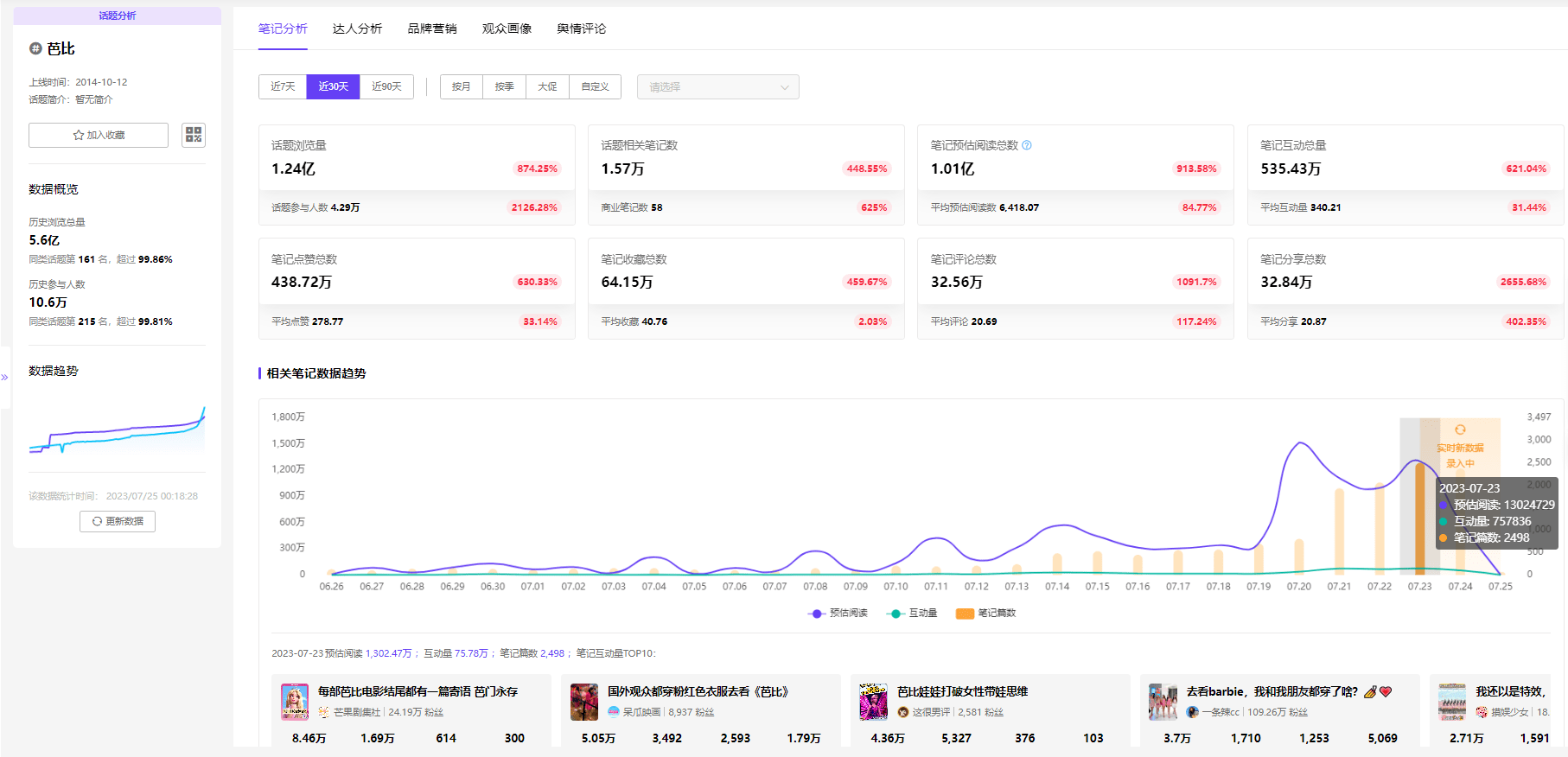Click thumbnail of 呆瓜映画 note
Viewport: 1568px width, 757px height.
[x=584, y=702]
